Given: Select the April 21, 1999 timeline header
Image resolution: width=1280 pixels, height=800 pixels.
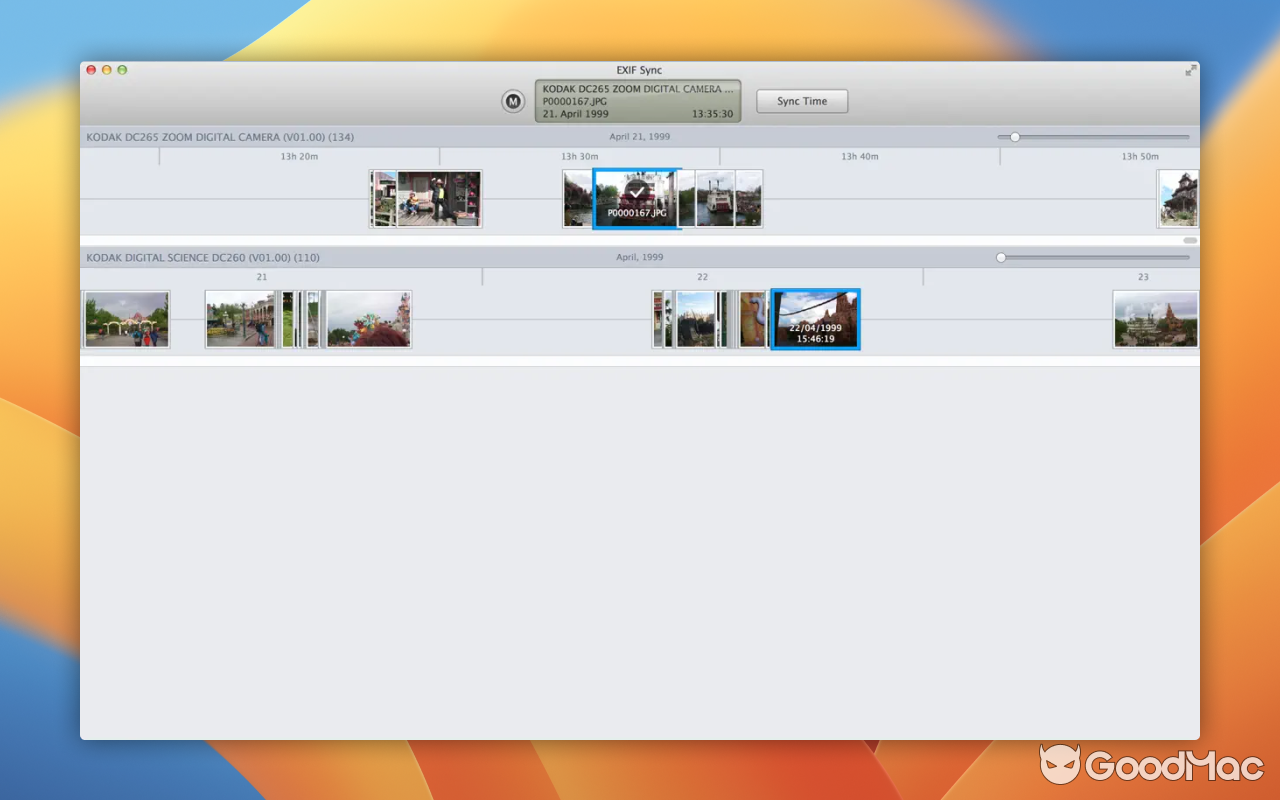Looking at the screenshot, I should click(639, 136).
